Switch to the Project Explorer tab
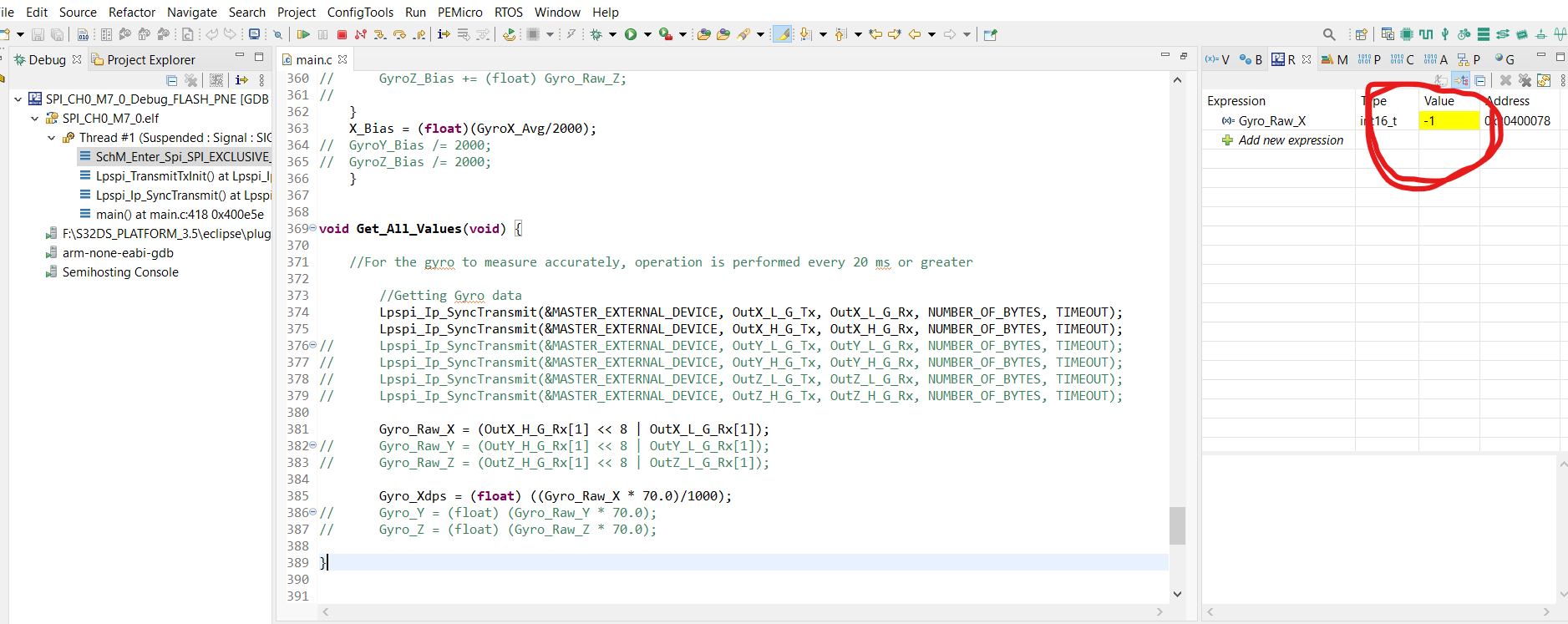 coord(150,59)
